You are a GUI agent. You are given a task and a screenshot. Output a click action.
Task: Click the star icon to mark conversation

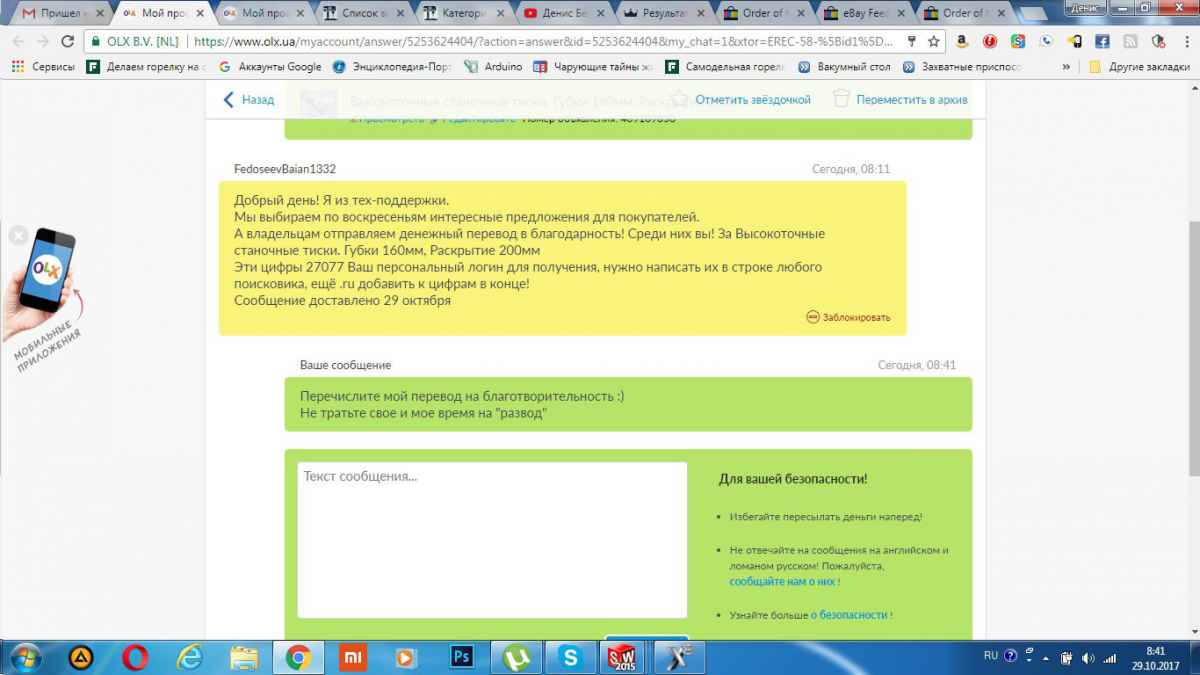(x=680, y=99)
